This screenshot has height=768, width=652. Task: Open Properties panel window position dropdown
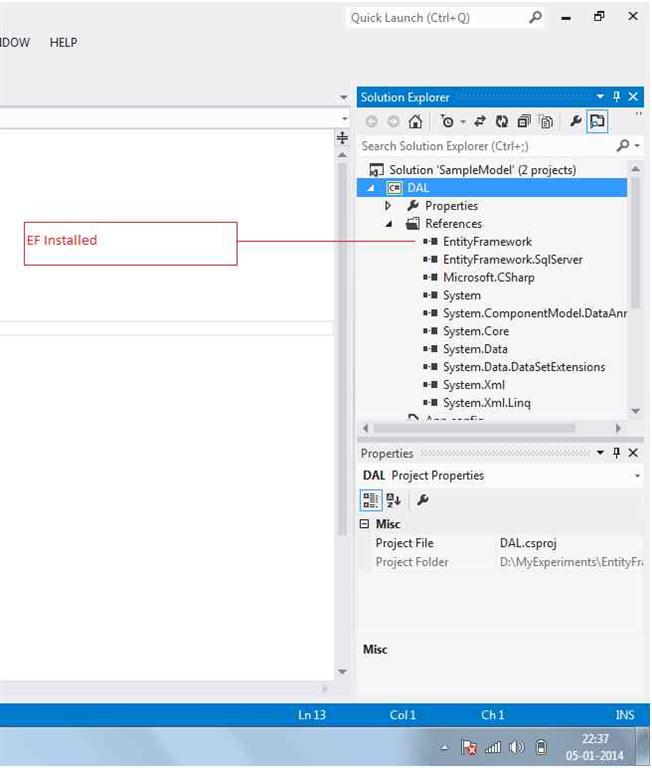point(600,453)
